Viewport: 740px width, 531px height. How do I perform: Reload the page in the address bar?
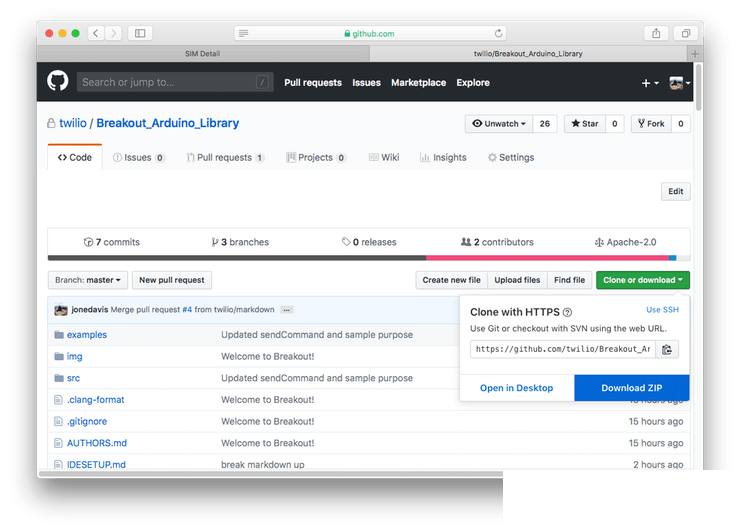[498, 33]
